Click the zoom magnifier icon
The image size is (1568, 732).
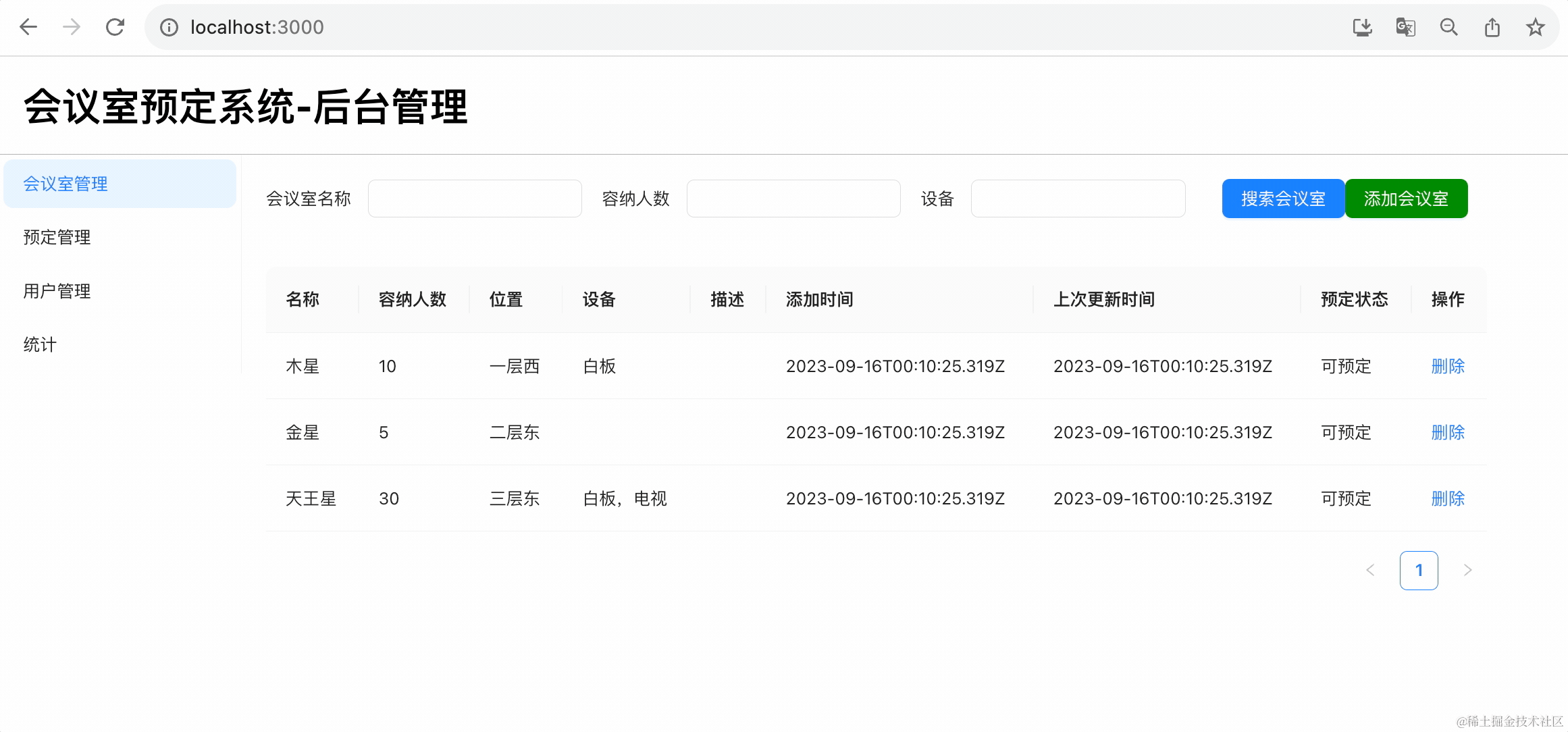pos(1448,27)
